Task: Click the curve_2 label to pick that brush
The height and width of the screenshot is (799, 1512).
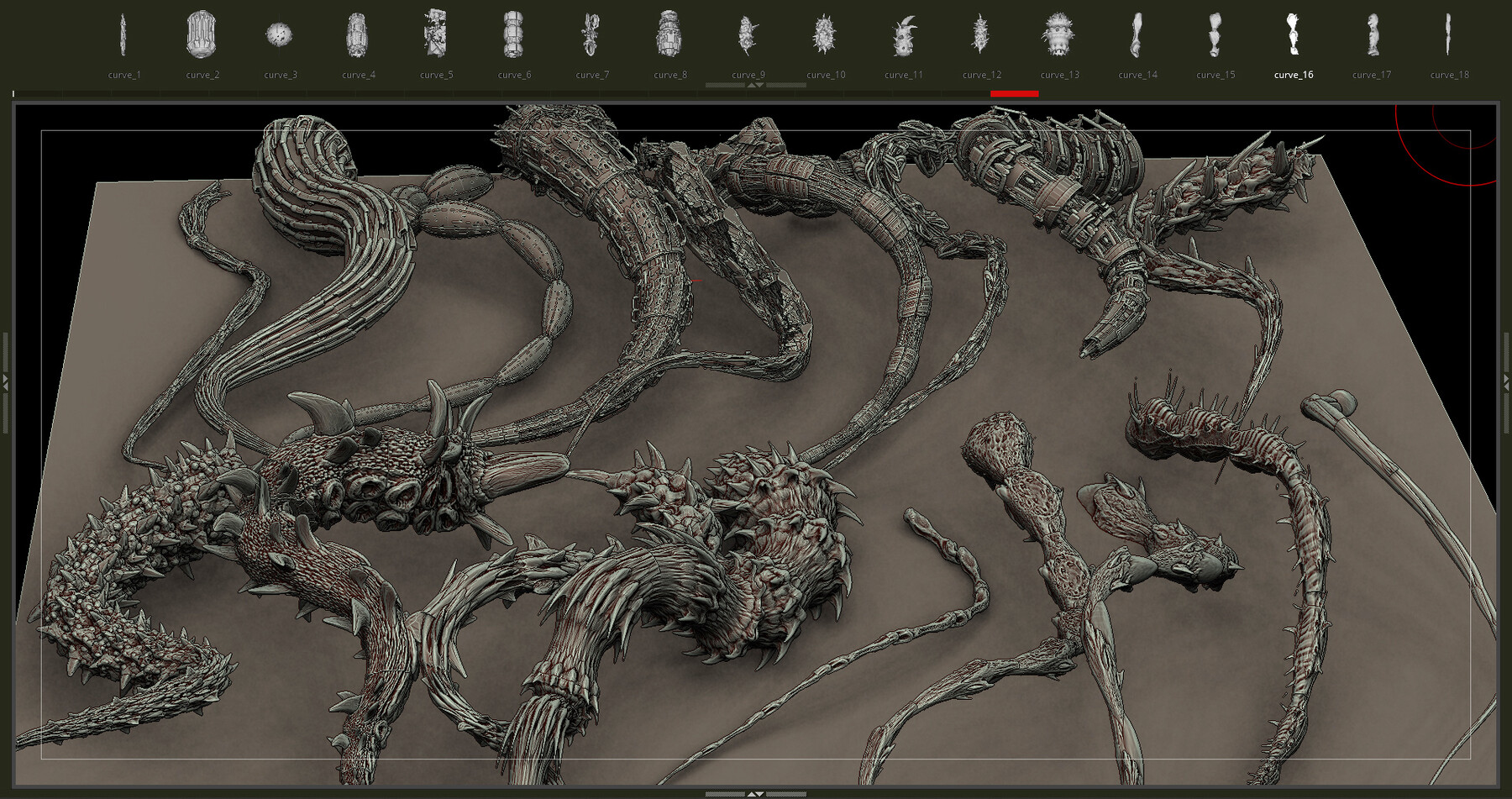Action: pyautogui.click(x=203, y=75)
